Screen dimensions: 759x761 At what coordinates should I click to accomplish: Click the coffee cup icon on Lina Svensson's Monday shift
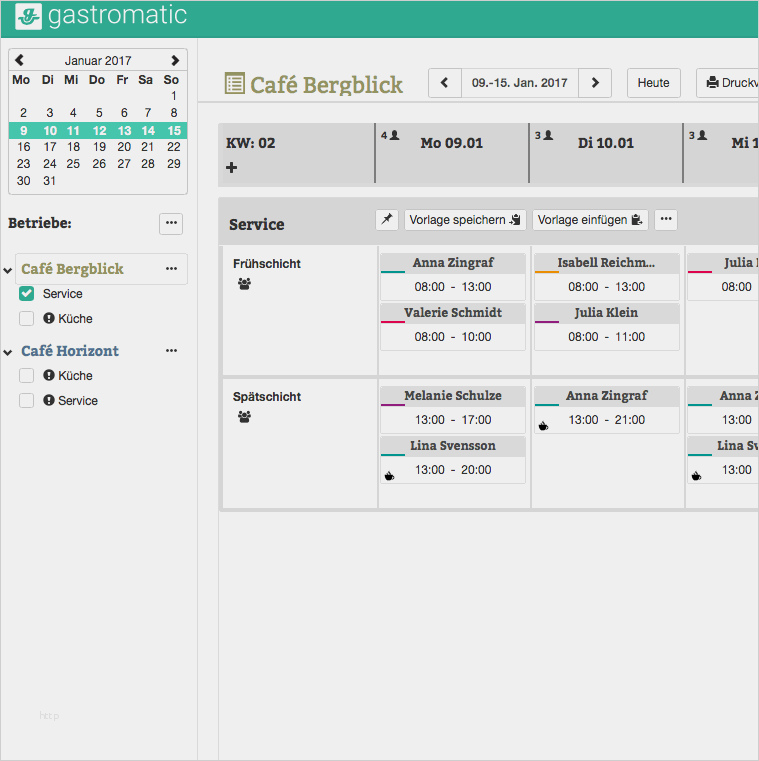click(x=389, y=476)
